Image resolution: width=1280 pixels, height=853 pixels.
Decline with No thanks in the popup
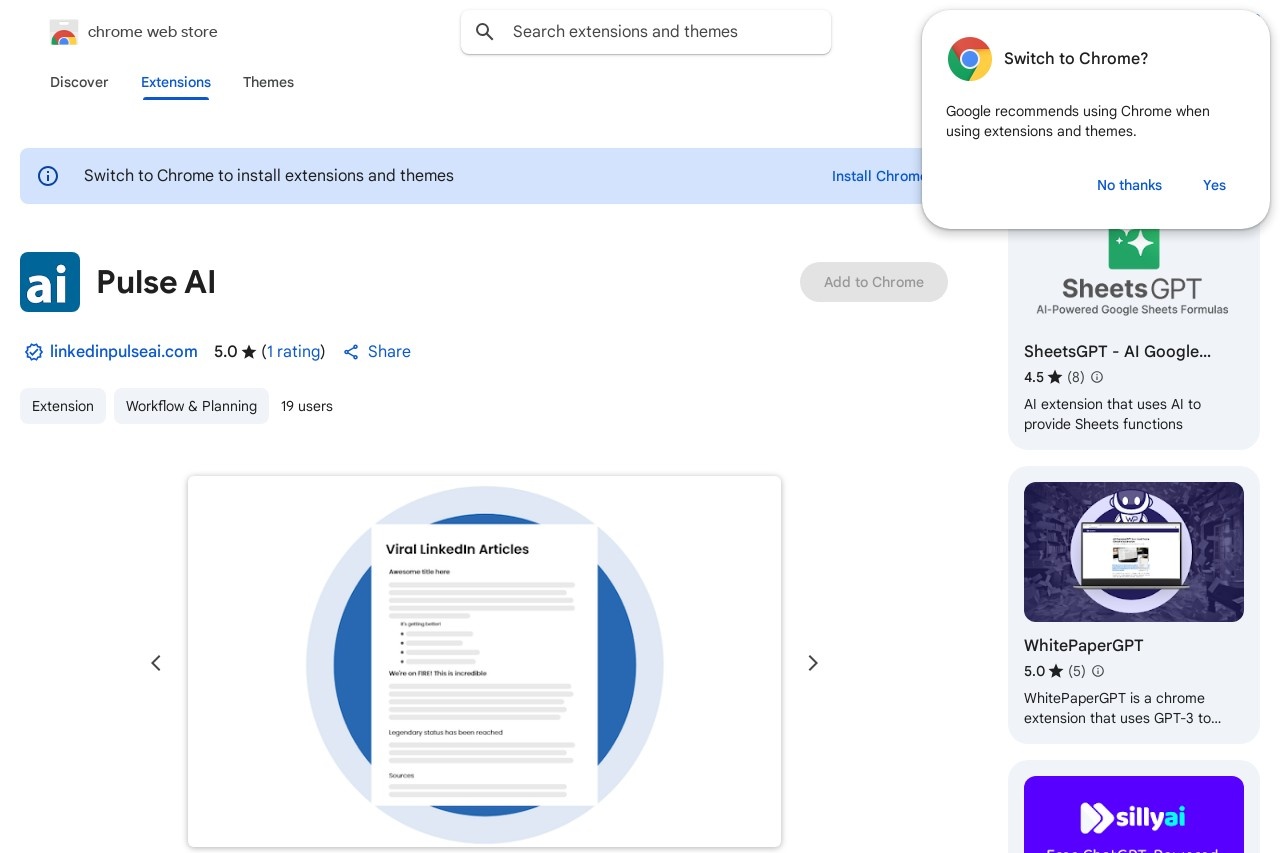point(1129,185)
